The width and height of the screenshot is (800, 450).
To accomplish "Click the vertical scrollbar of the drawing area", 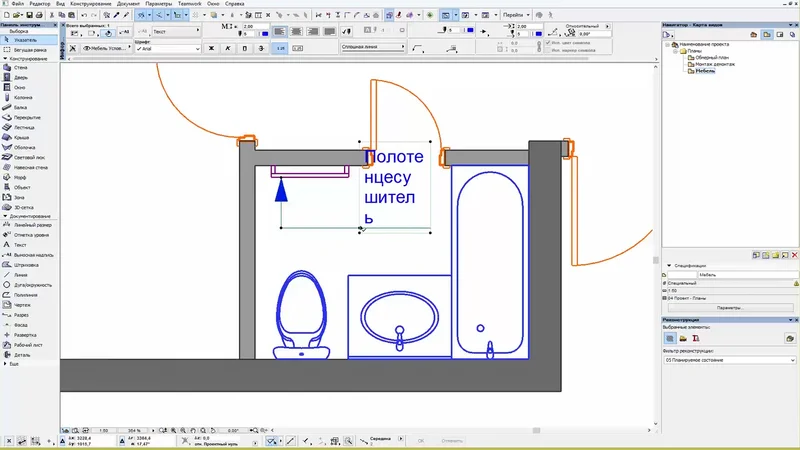I will [656, 243].
